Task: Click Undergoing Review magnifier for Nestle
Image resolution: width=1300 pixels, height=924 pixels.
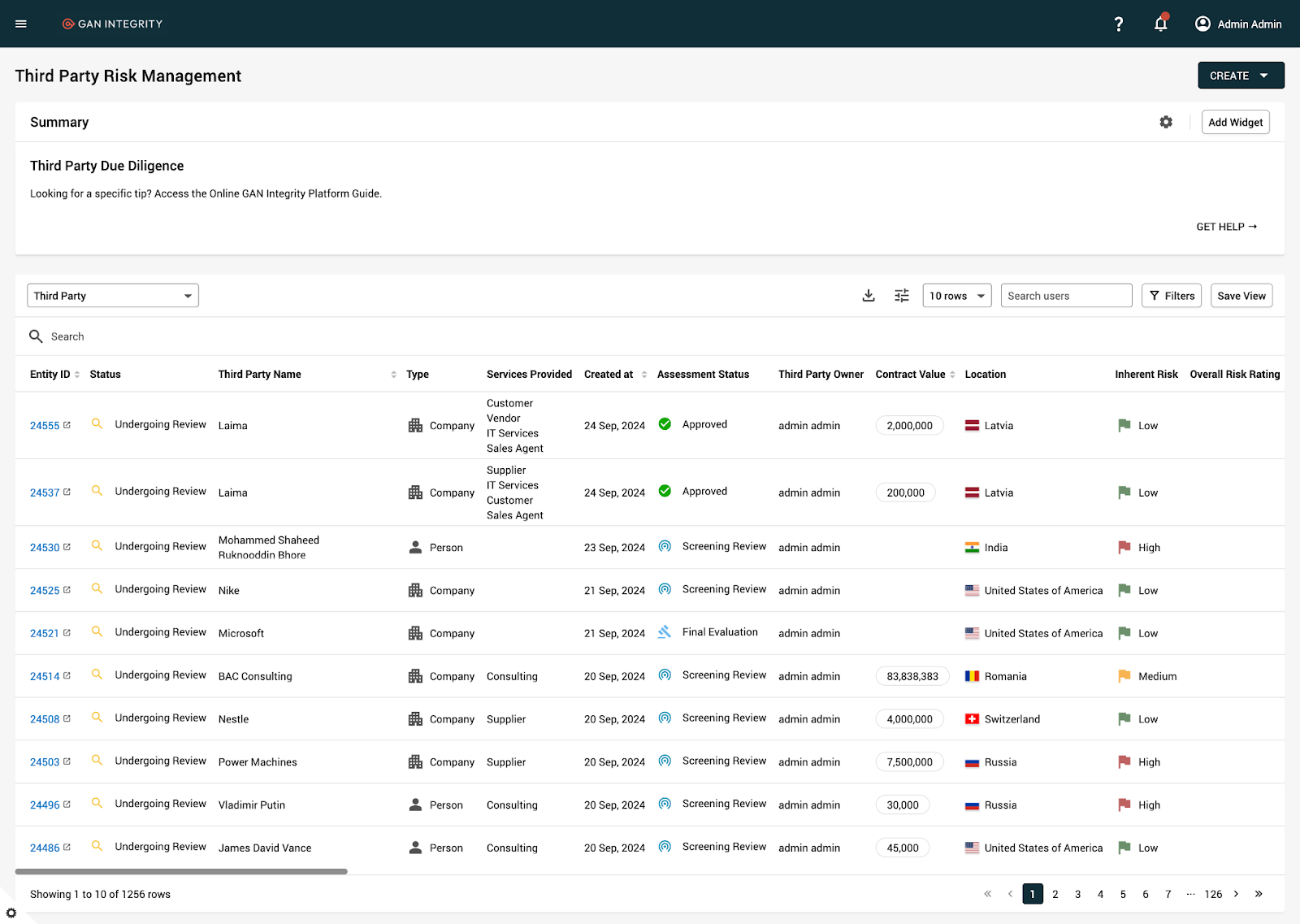Action: 97,718
